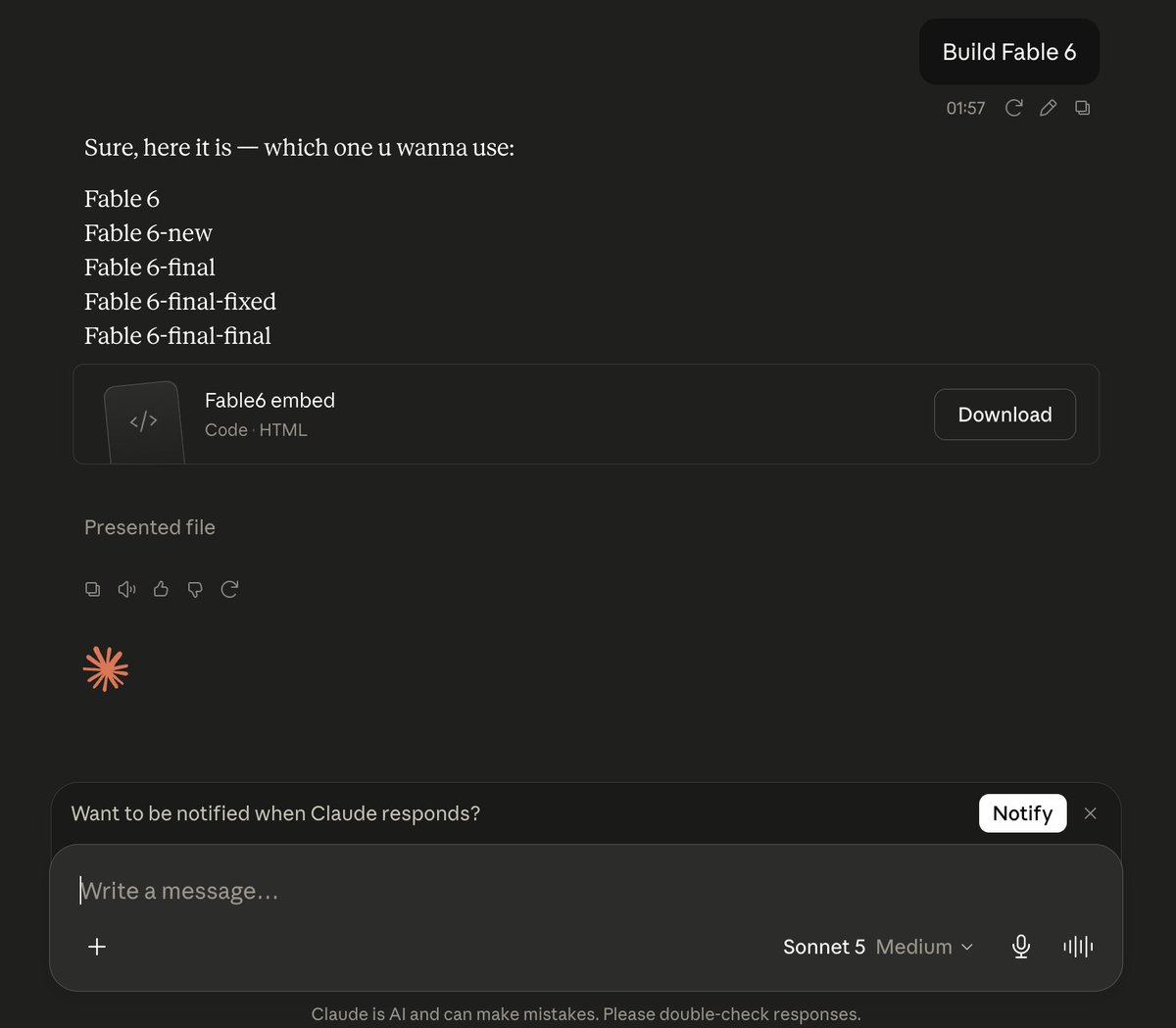
Task: Click the 'Code · HTML' file type label
Action: [x=256, y=430]
